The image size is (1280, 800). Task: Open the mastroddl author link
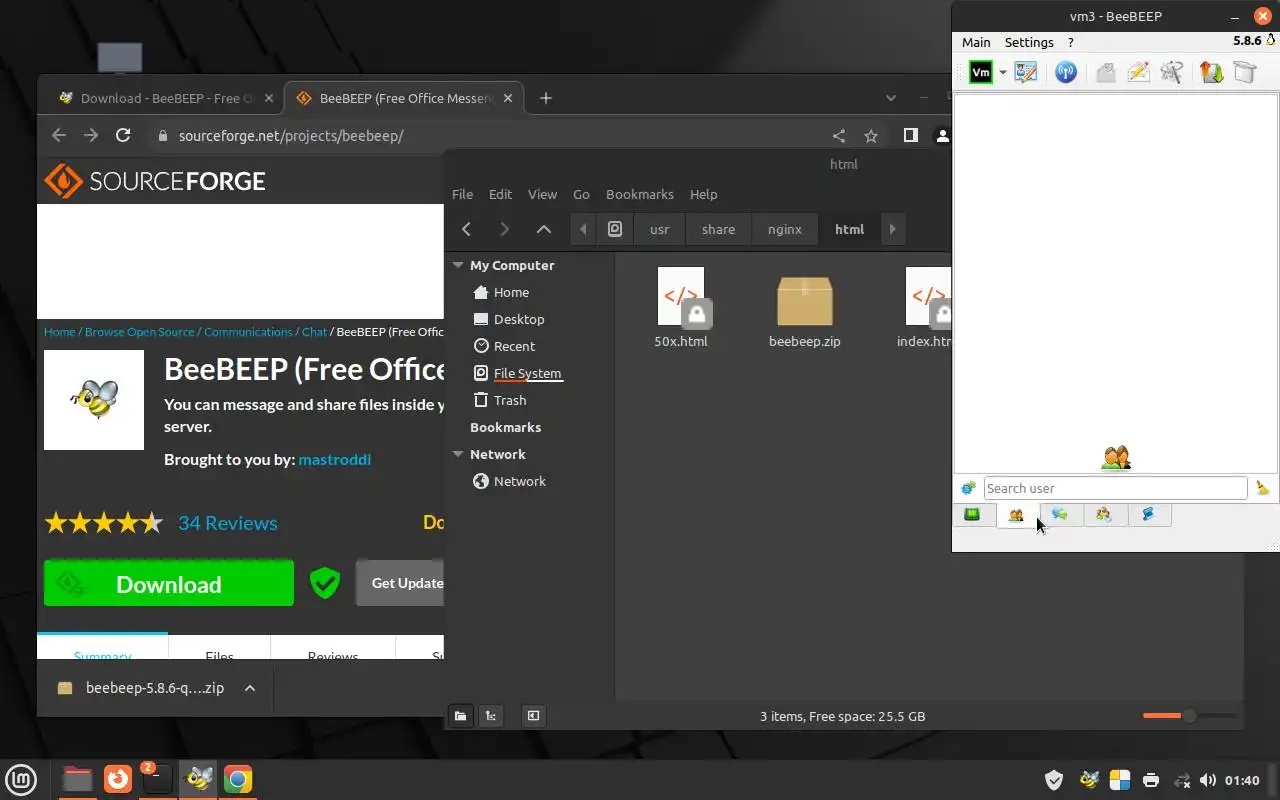pyautogui.click(x=335, y=460)
